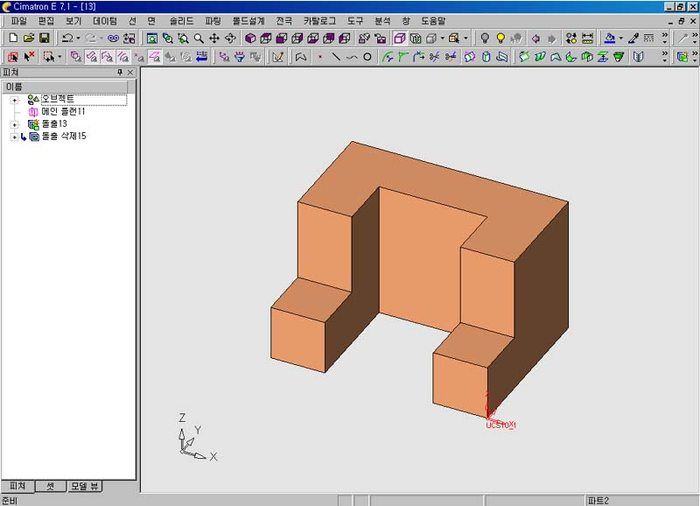Switch to the 모델 뷰 tab
This screenshot has width=700, height=506.
84,486
